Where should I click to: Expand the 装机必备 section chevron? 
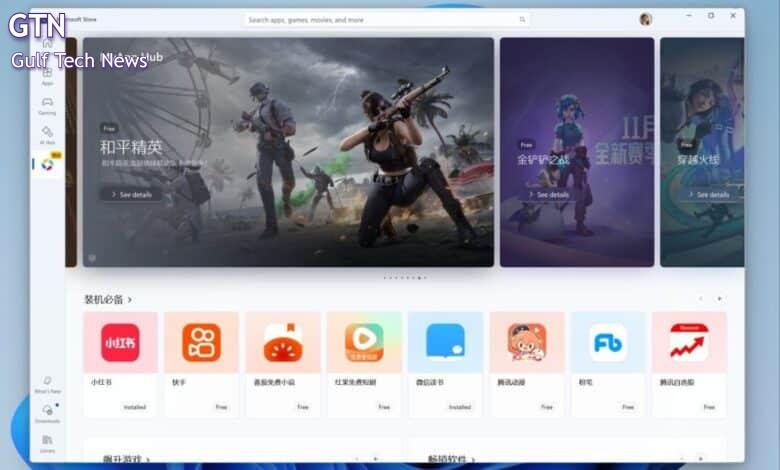[x=130, y=299]
